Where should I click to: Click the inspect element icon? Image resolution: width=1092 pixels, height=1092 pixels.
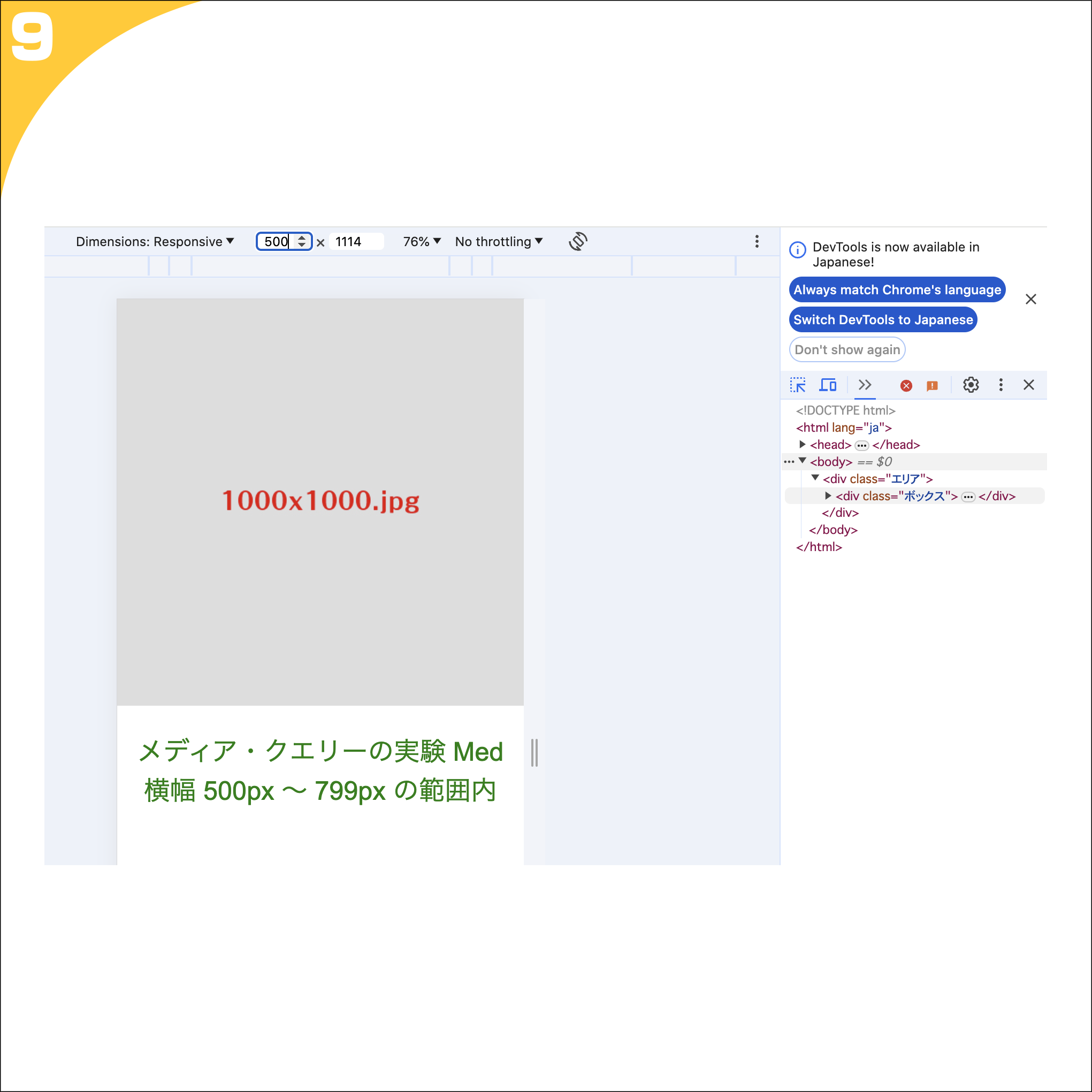[800, 386]
